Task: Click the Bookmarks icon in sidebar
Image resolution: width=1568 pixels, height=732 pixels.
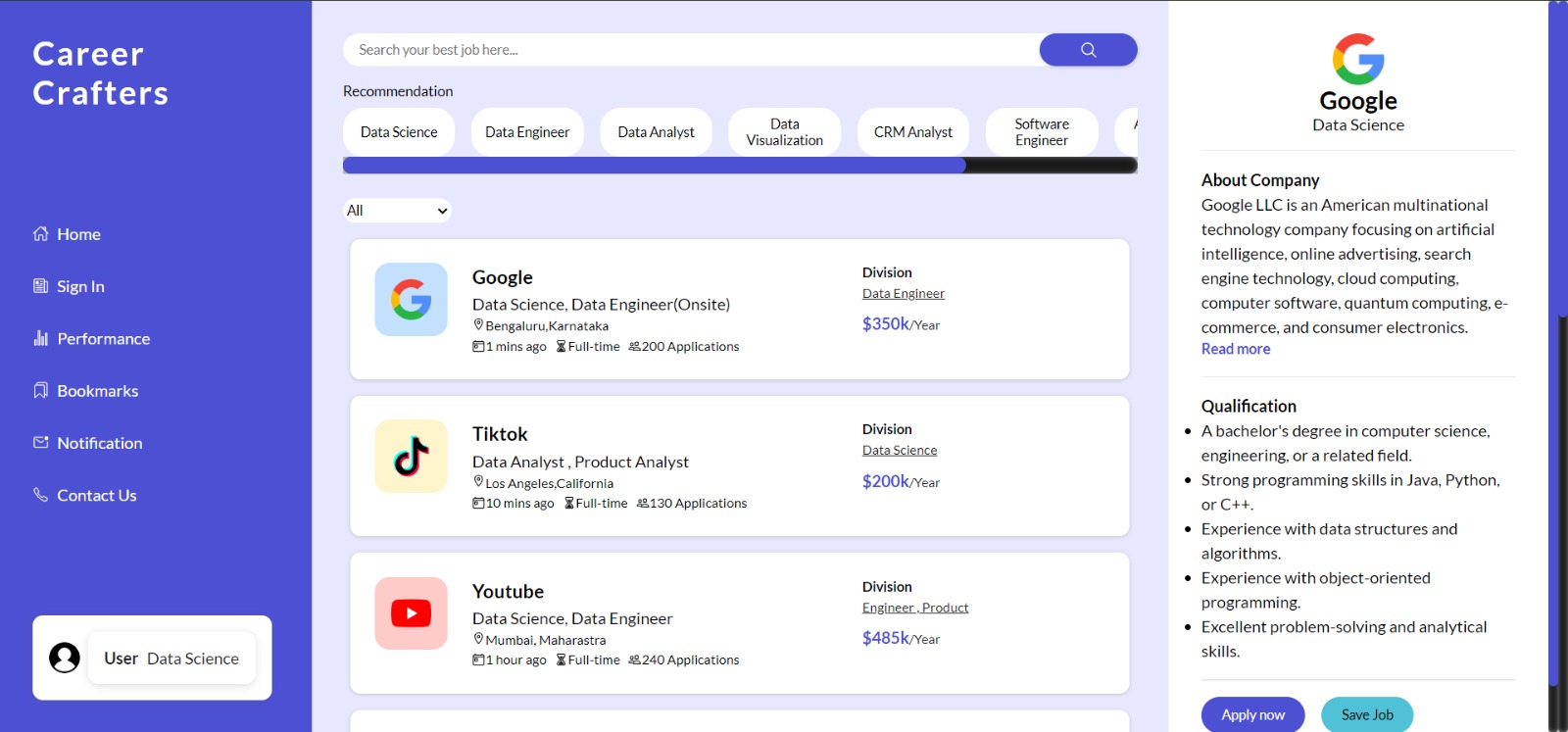Action: 40,391
